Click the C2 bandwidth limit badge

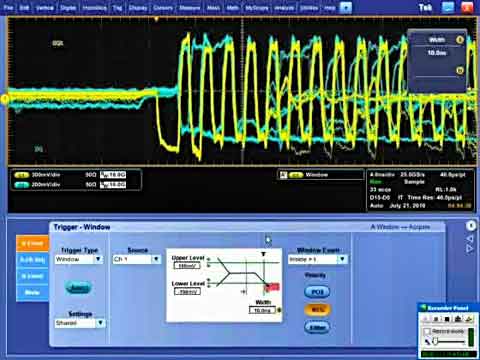113,185
